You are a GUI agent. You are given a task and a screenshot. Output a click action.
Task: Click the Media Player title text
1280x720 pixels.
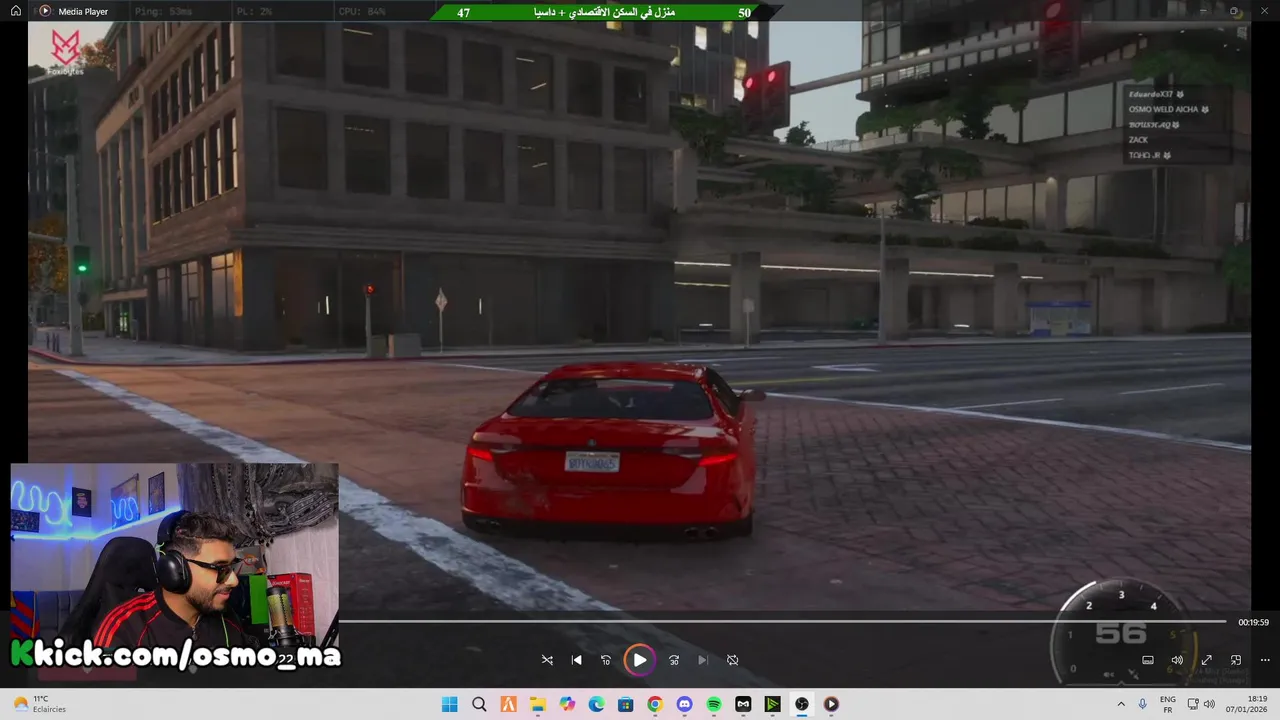point(83,12)
